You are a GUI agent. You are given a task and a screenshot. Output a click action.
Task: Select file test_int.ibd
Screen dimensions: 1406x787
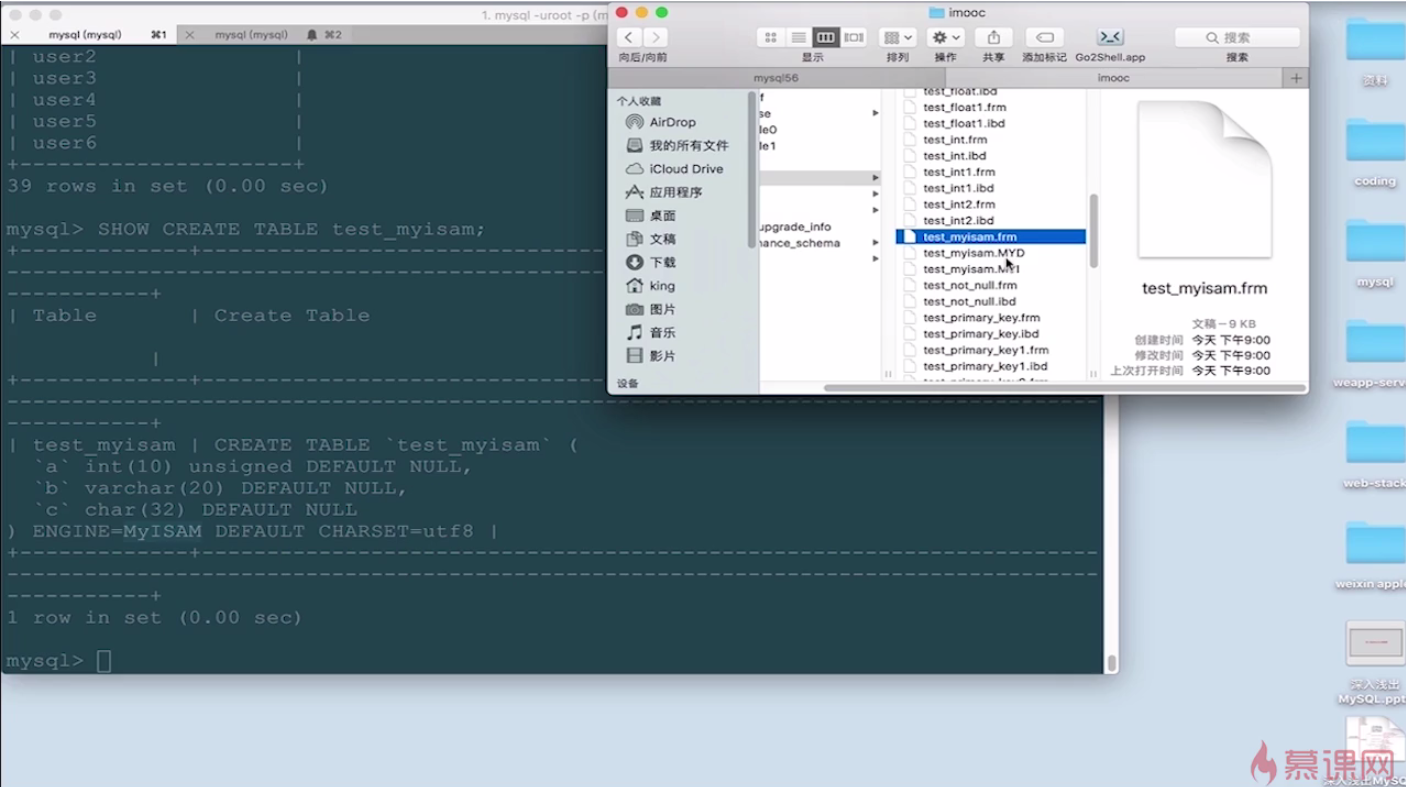[954, 156]
